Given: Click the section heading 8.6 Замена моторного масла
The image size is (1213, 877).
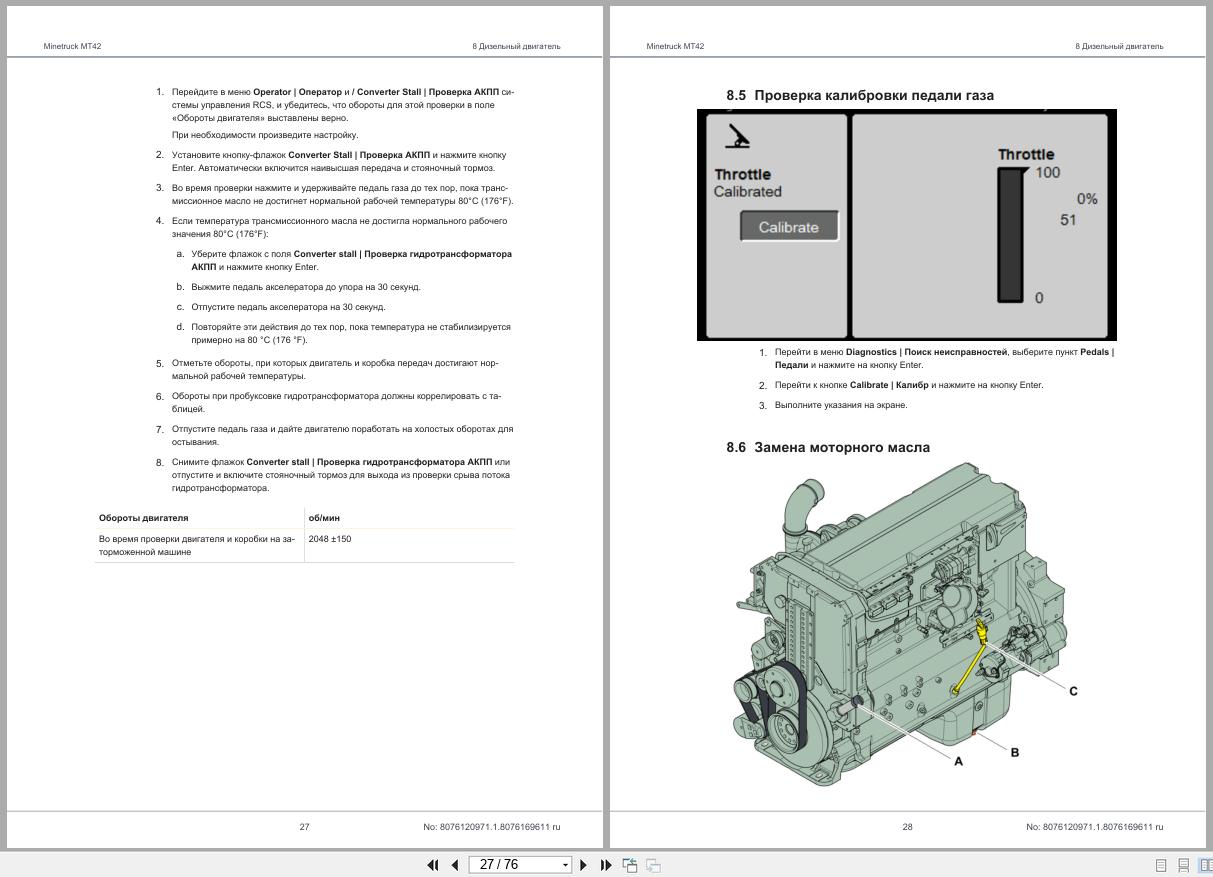Looking at the screenshot, I should [x=828, y=447].
